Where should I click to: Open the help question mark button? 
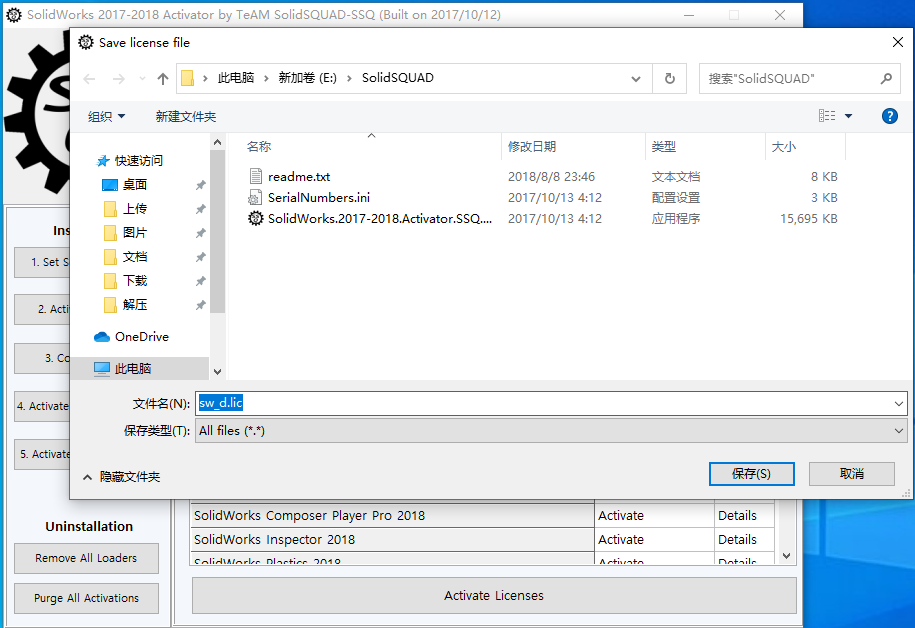point(889,116)
